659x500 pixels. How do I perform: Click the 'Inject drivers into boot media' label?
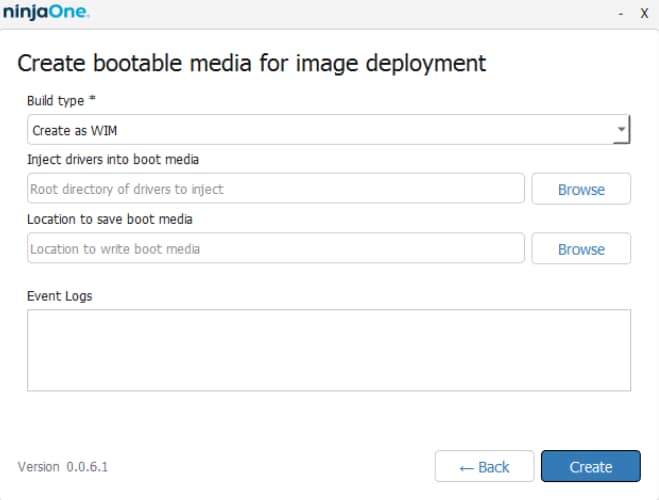click(113, 160)
